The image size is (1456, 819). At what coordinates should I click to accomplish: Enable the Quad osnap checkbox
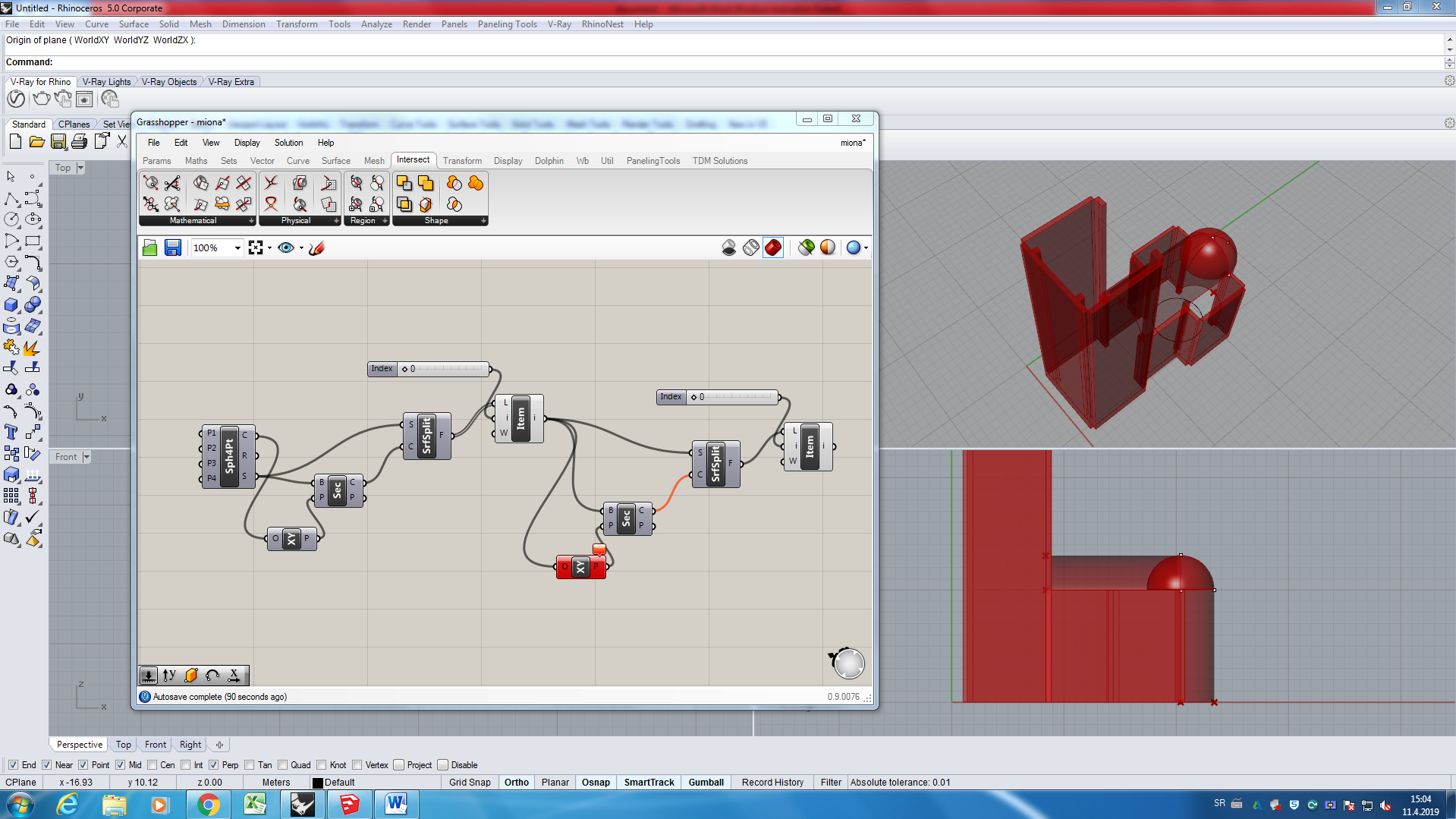tap(283, 765)
